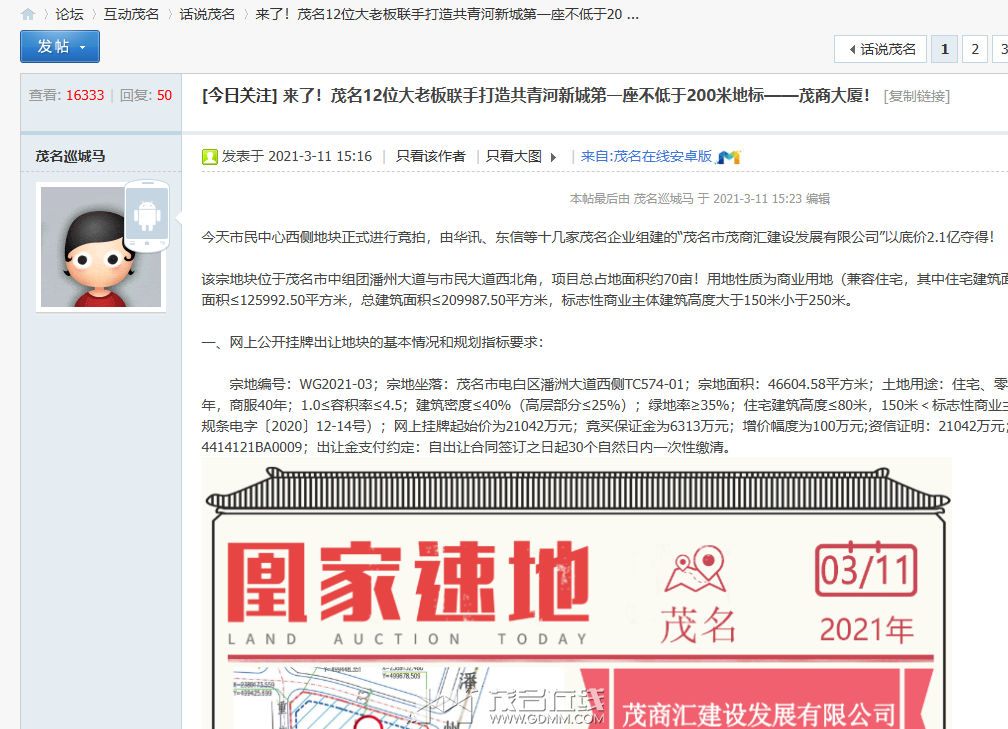Click the green post icon beside 发表于

tap(210, 157)
